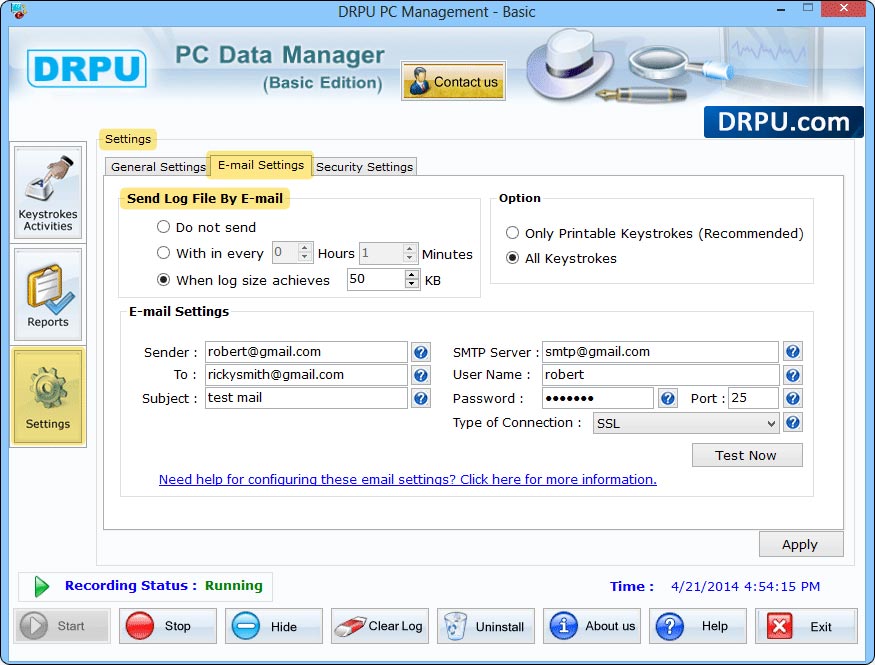Click Test Now button
The height and width of the screenshot is (665, 875).
[747, 455]
